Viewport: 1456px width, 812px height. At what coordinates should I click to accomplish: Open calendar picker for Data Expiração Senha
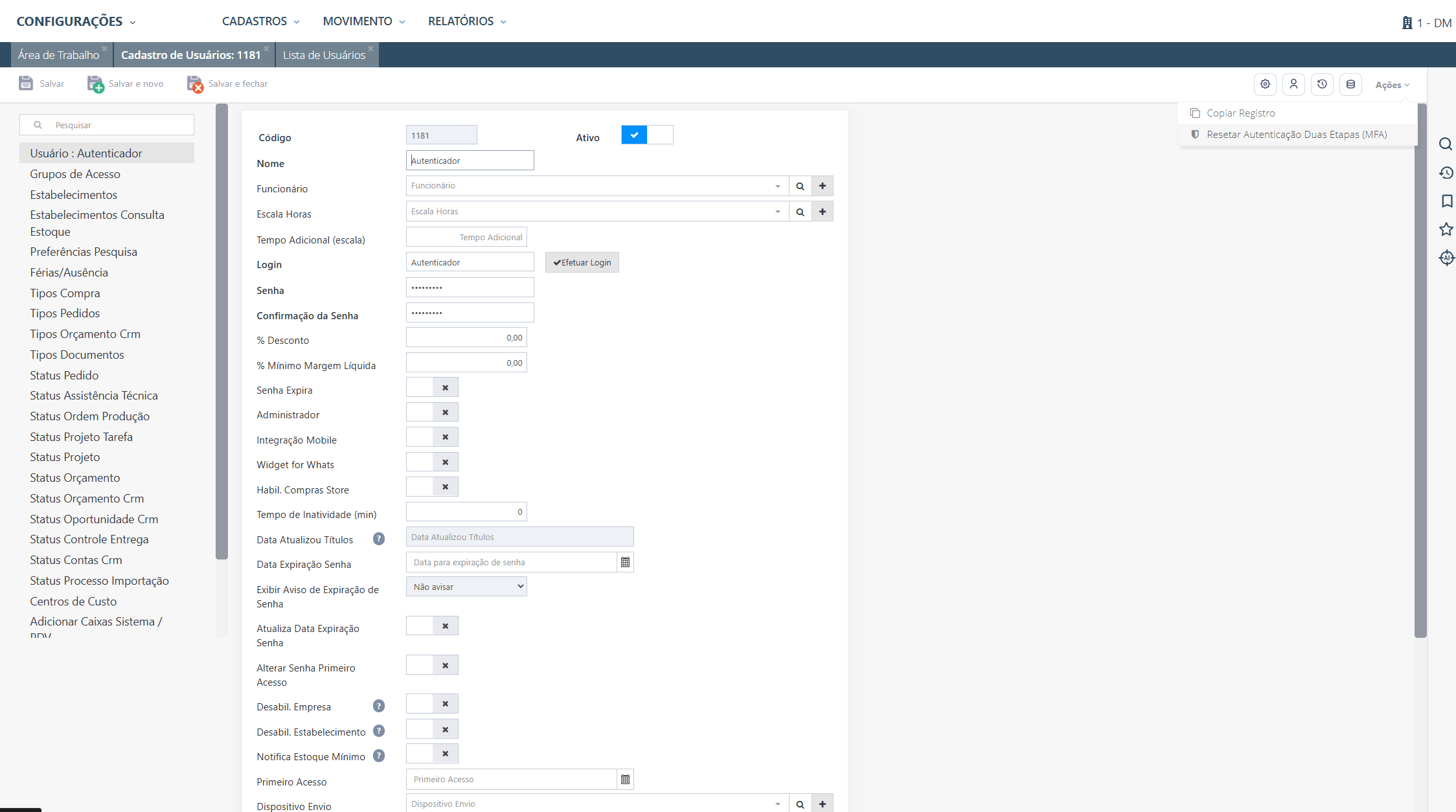pyautogui.click(x=625, y=562)
